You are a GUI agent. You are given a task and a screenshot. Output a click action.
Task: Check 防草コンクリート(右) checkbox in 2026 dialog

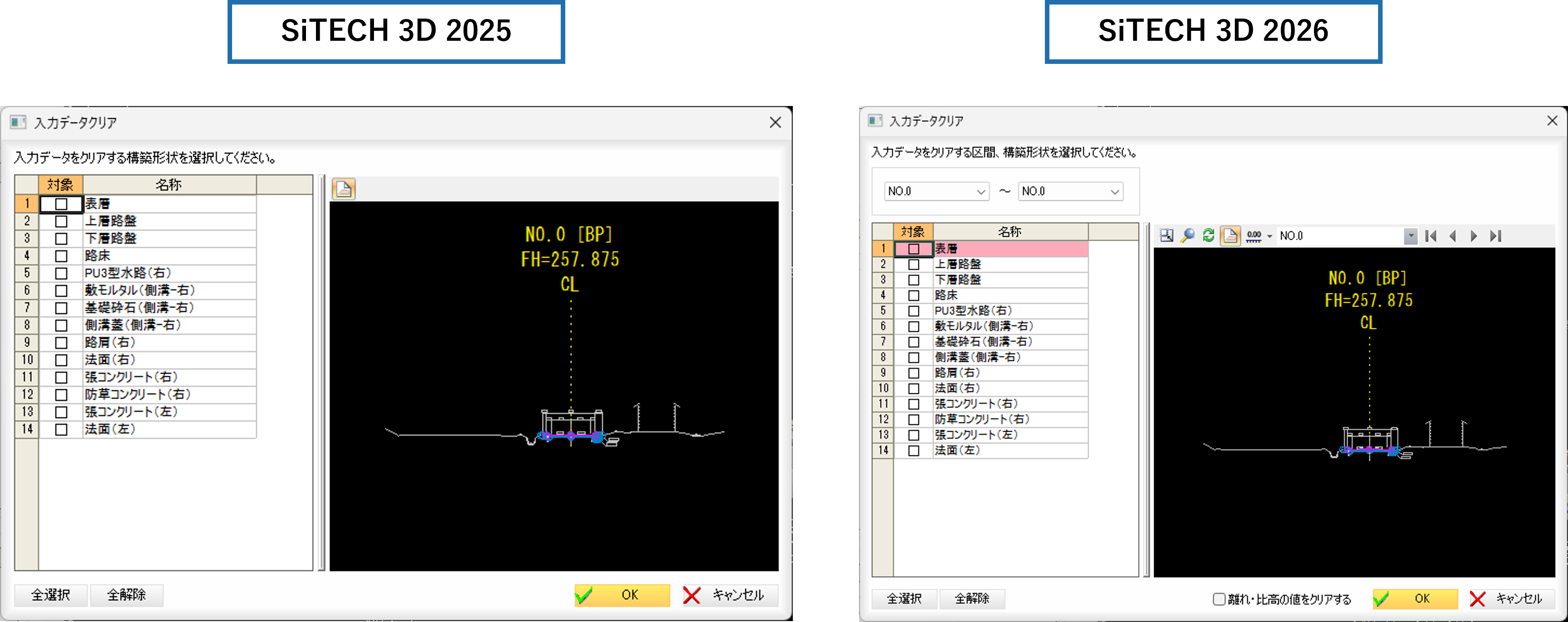[x=914, y=419]
